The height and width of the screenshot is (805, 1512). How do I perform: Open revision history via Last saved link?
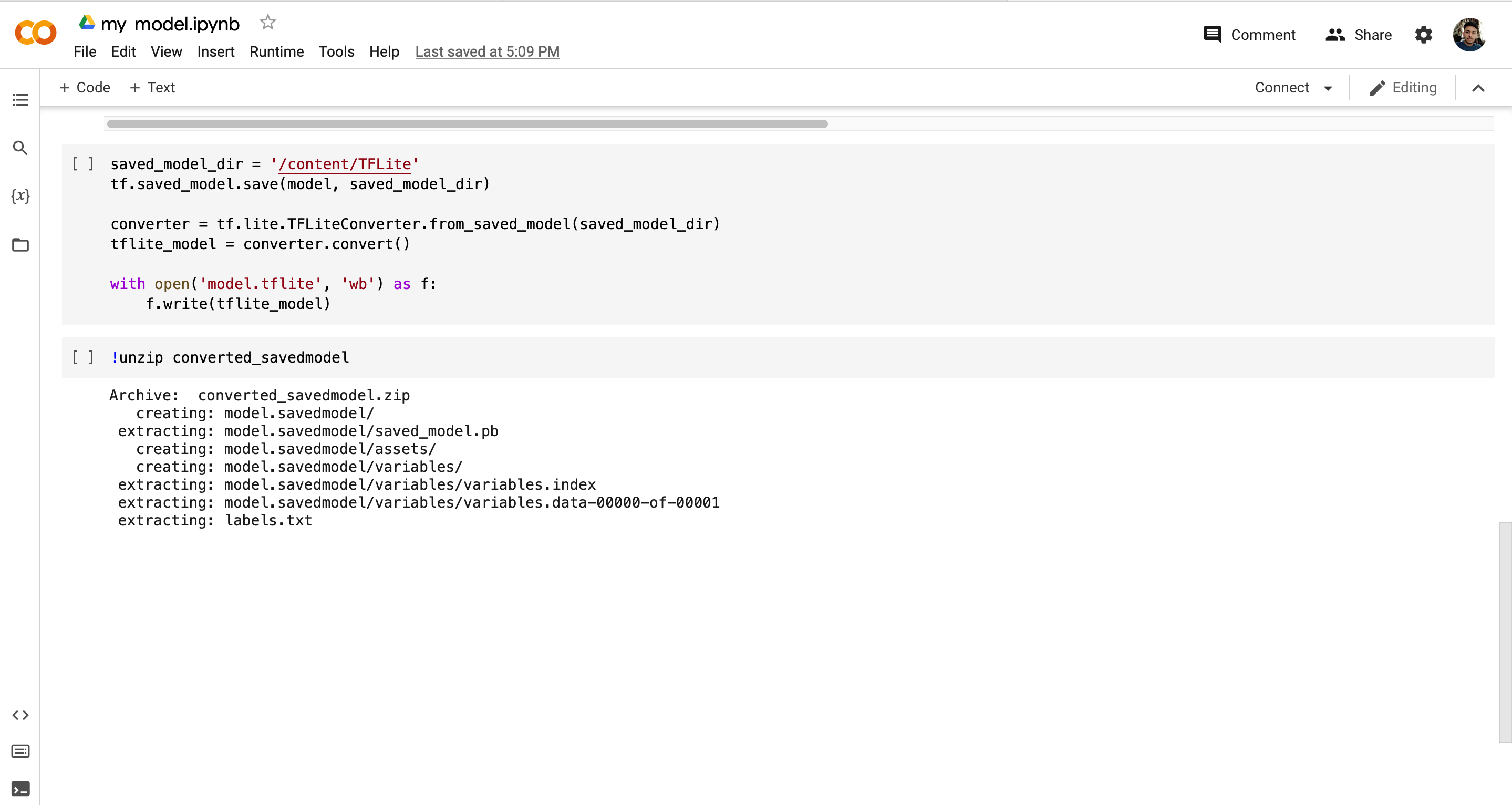pos(487,51)
